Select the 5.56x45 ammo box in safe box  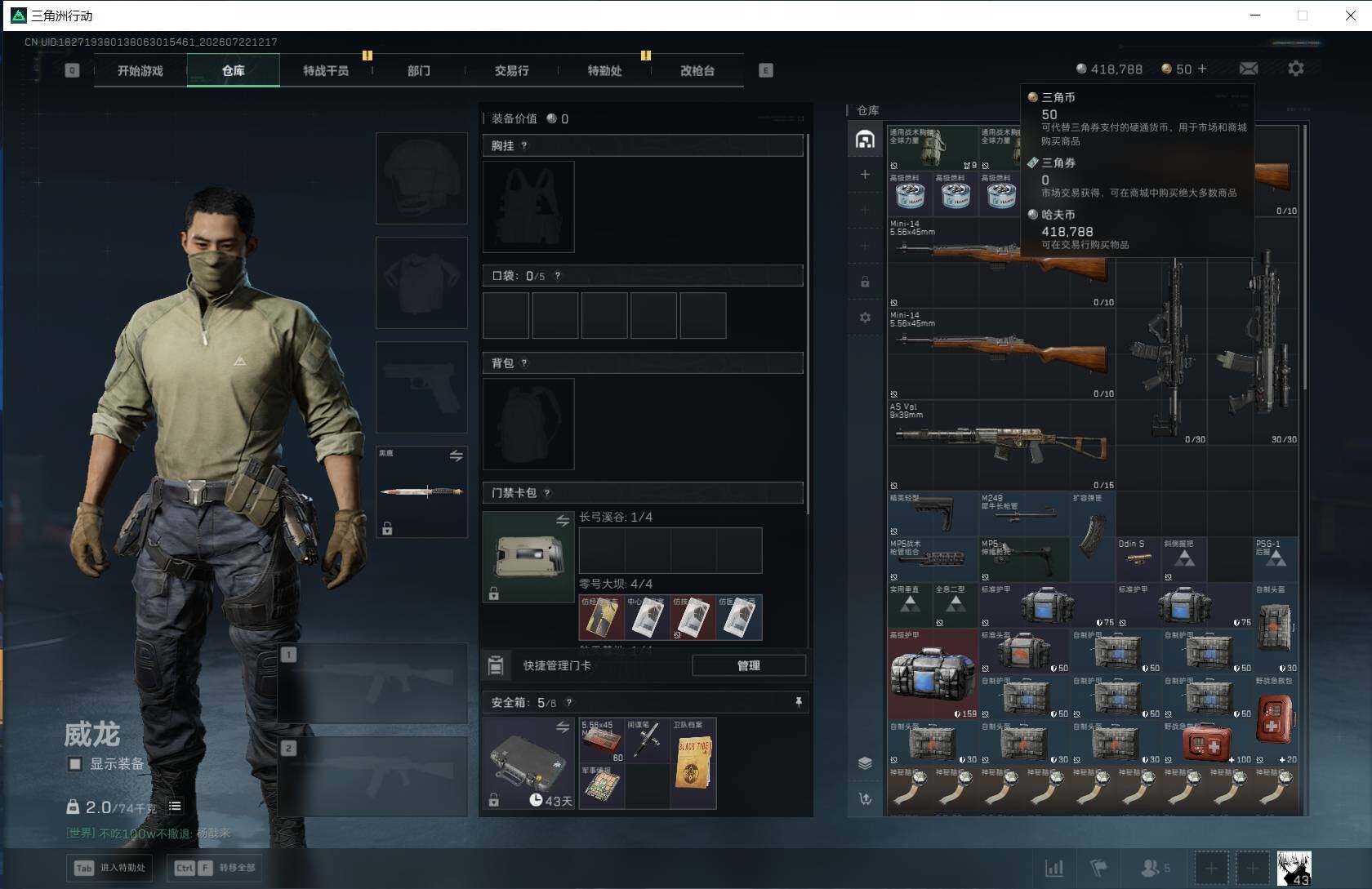[602, 740]
